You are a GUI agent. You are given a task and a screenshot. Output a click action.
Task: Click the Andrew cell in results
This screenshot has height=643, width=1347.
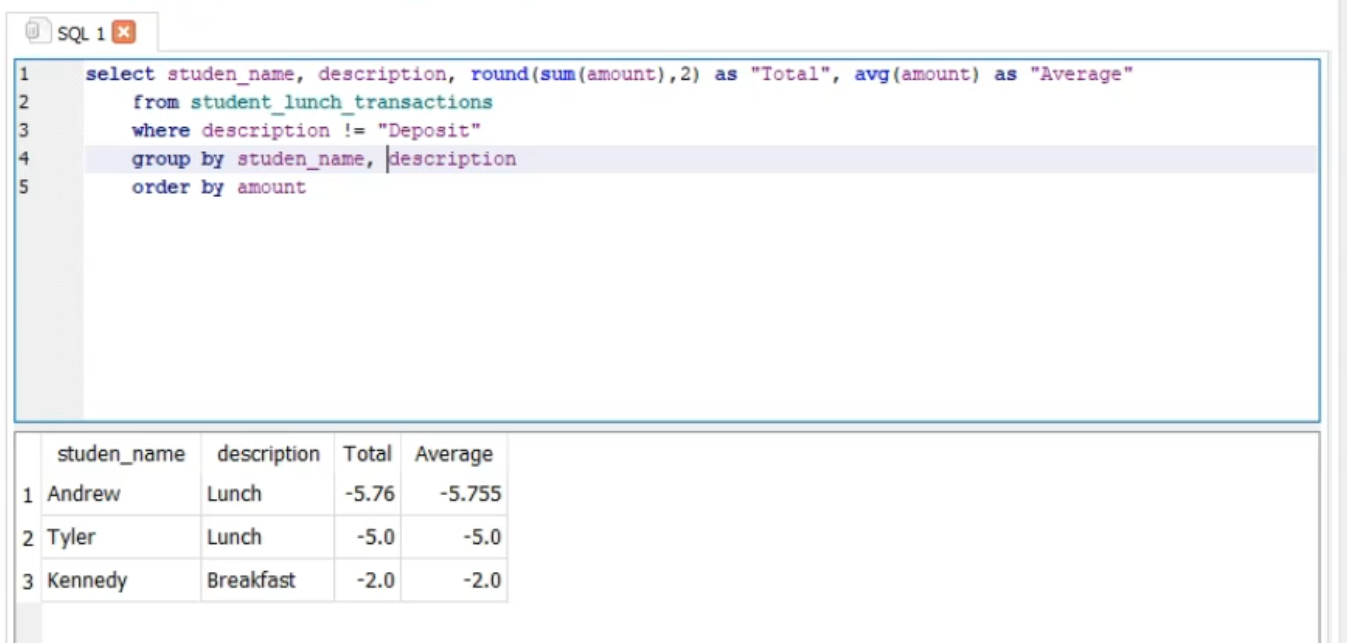click(x=84, y=494)
